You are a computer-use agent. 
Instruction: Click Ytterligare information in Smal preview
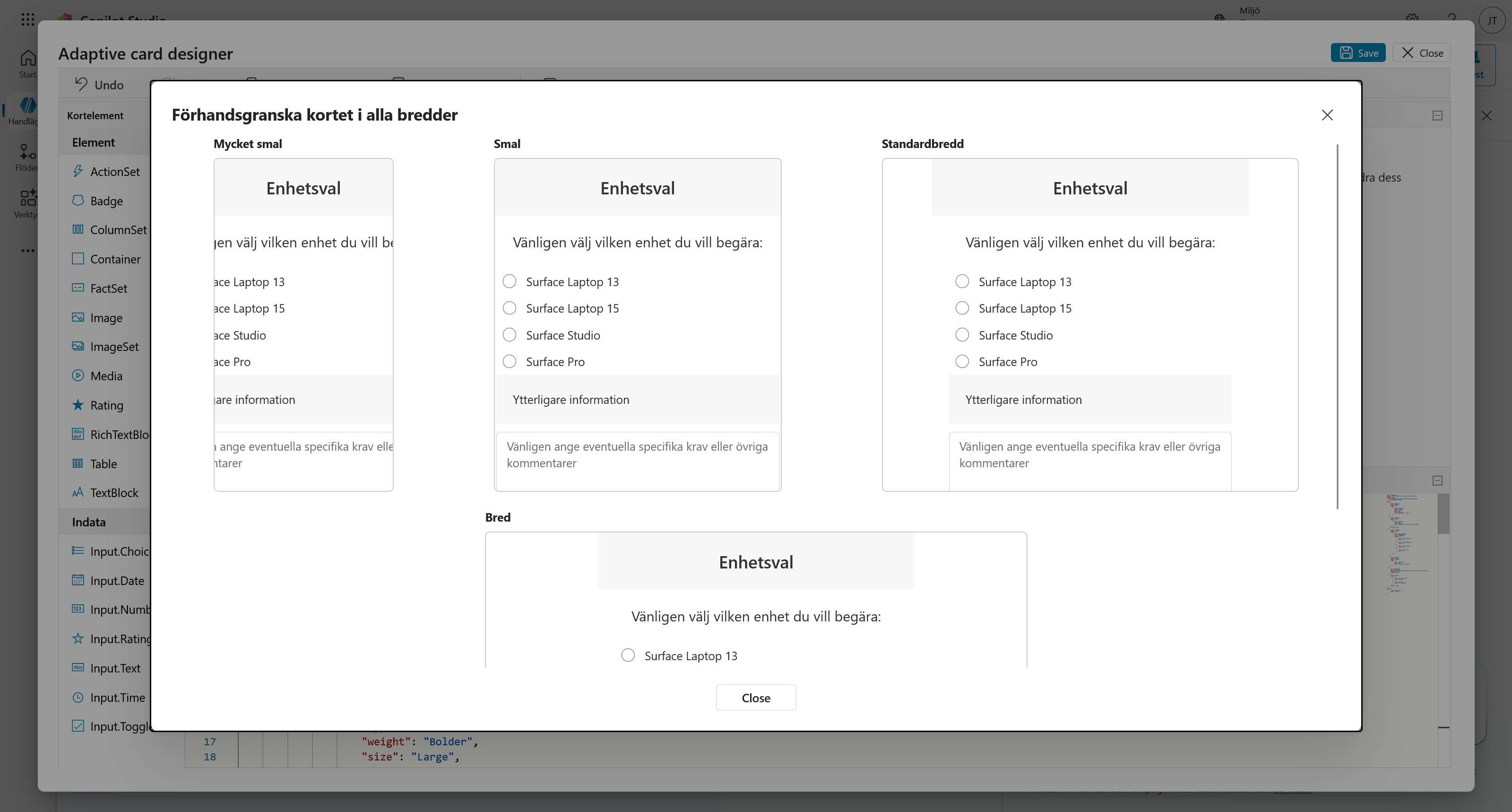click(x=571, y=400)
